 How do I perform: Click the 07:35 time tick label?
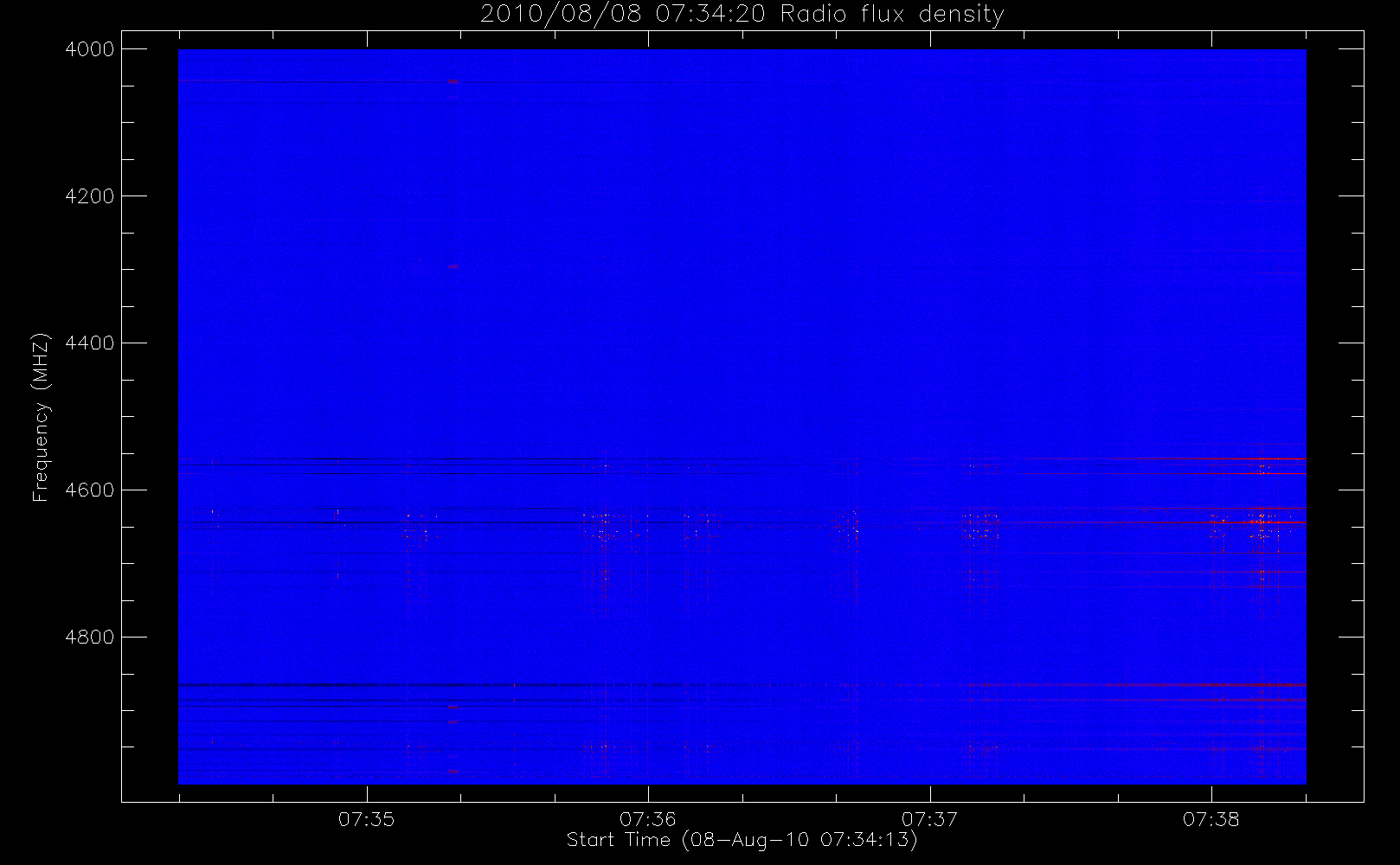click(367, 819)
